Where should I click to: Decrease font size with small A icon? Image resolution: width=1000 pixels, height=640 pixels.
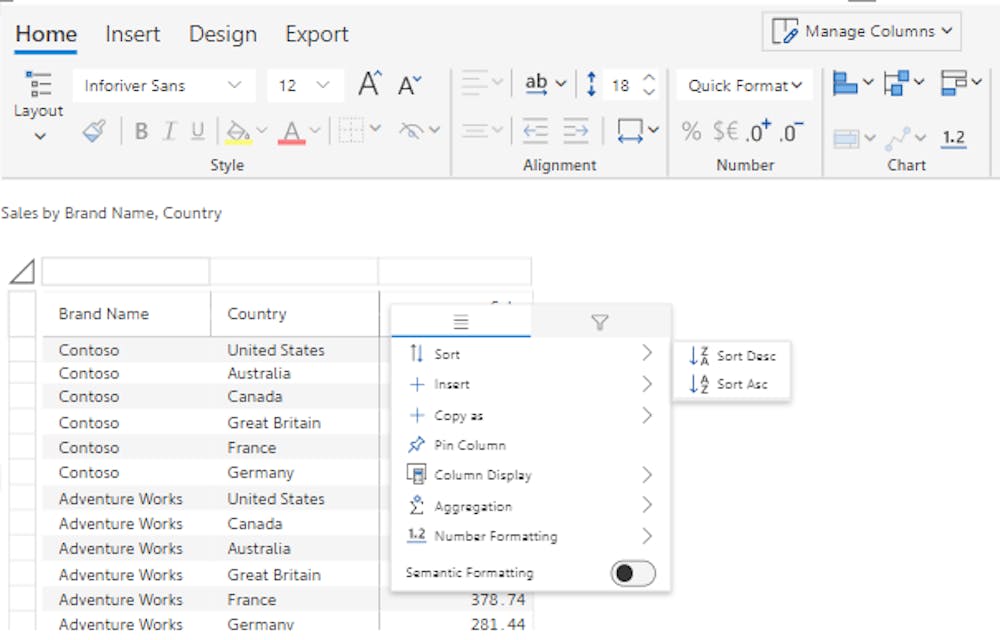point(409,85)
